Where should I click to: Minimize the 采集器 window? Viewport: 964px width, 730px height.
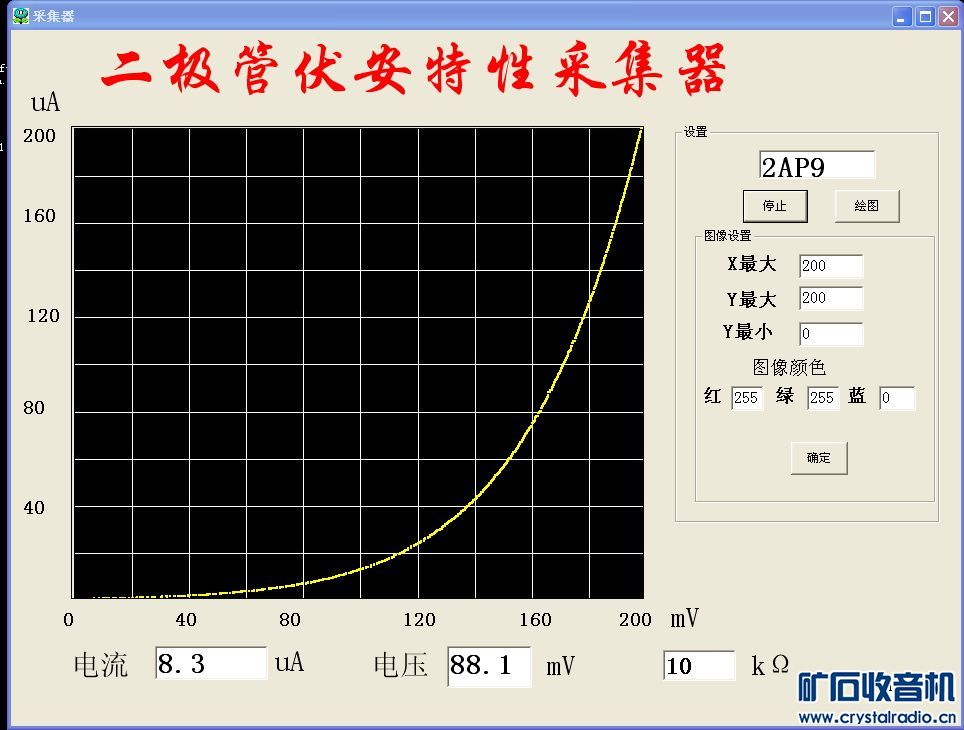coord(901,16)
